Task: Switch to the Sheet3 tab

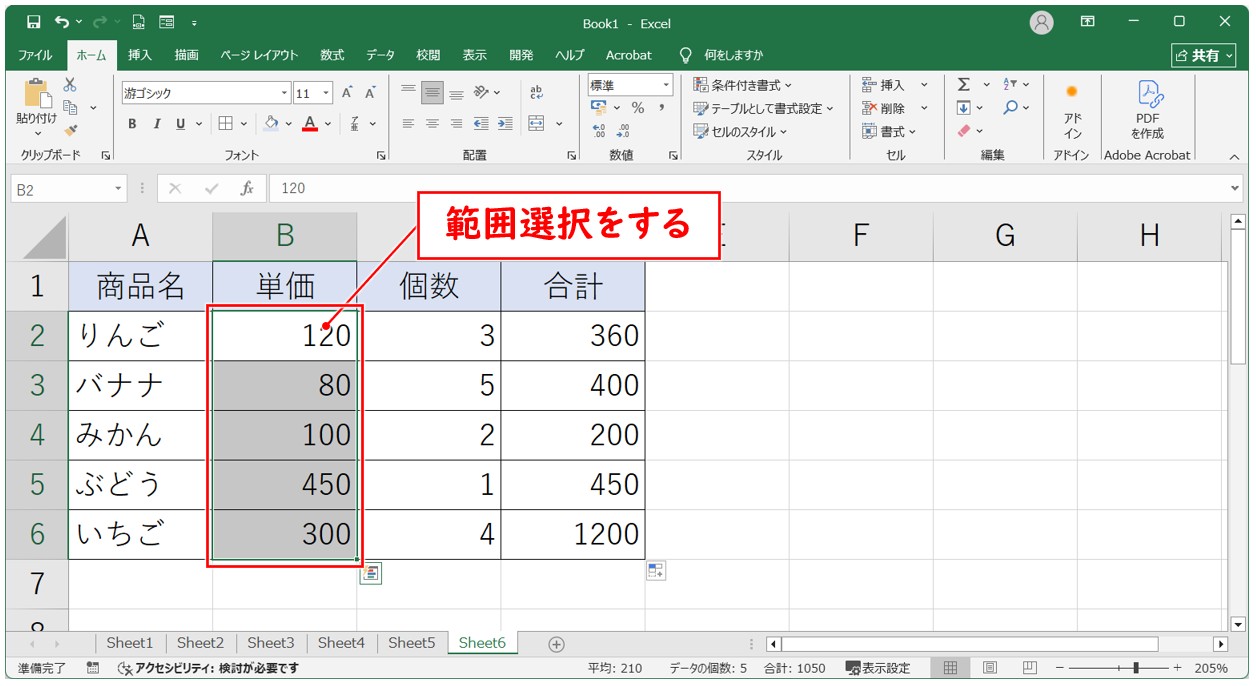Action: 271,643
